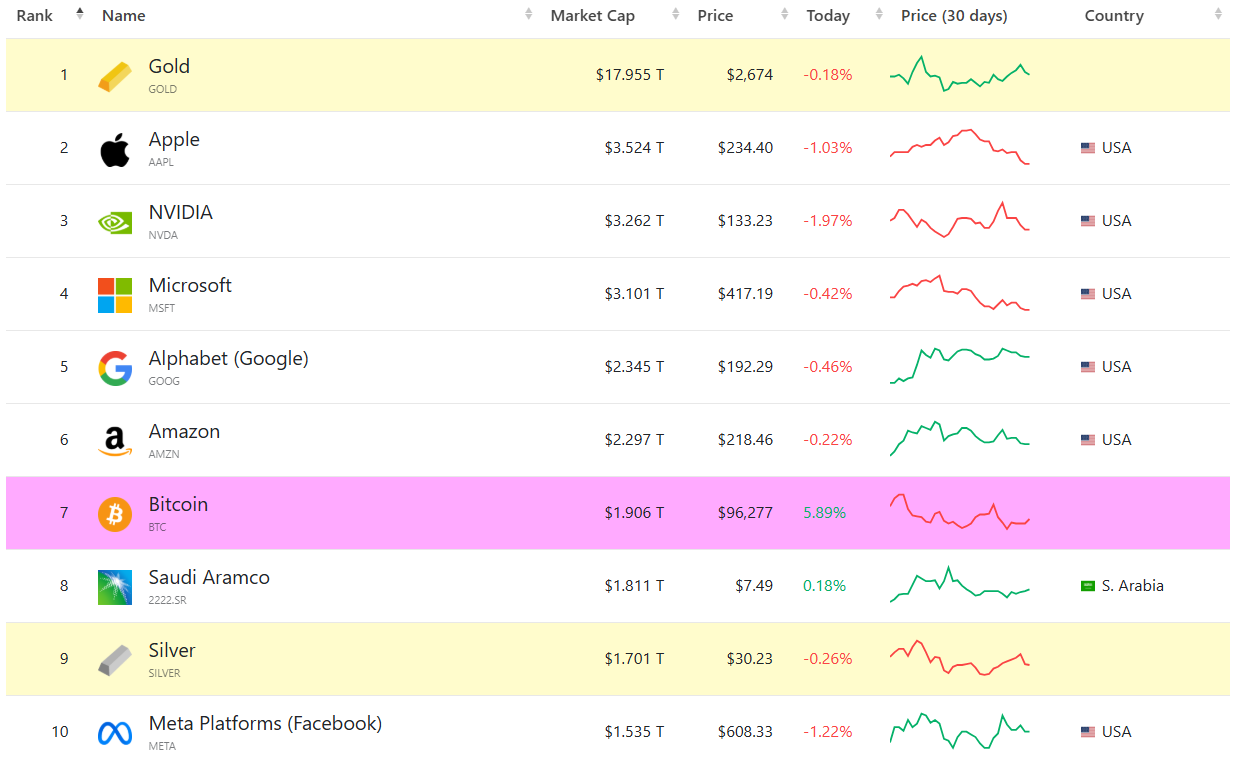
Task: Click Saudi Aramco ticker 2222.SR
Action: [167, 600]
